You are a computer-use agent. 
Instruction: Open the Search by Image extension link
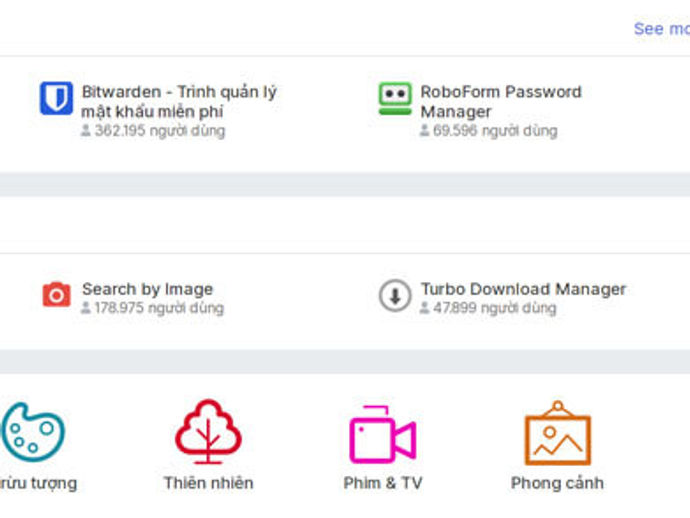tap(147, 289)
